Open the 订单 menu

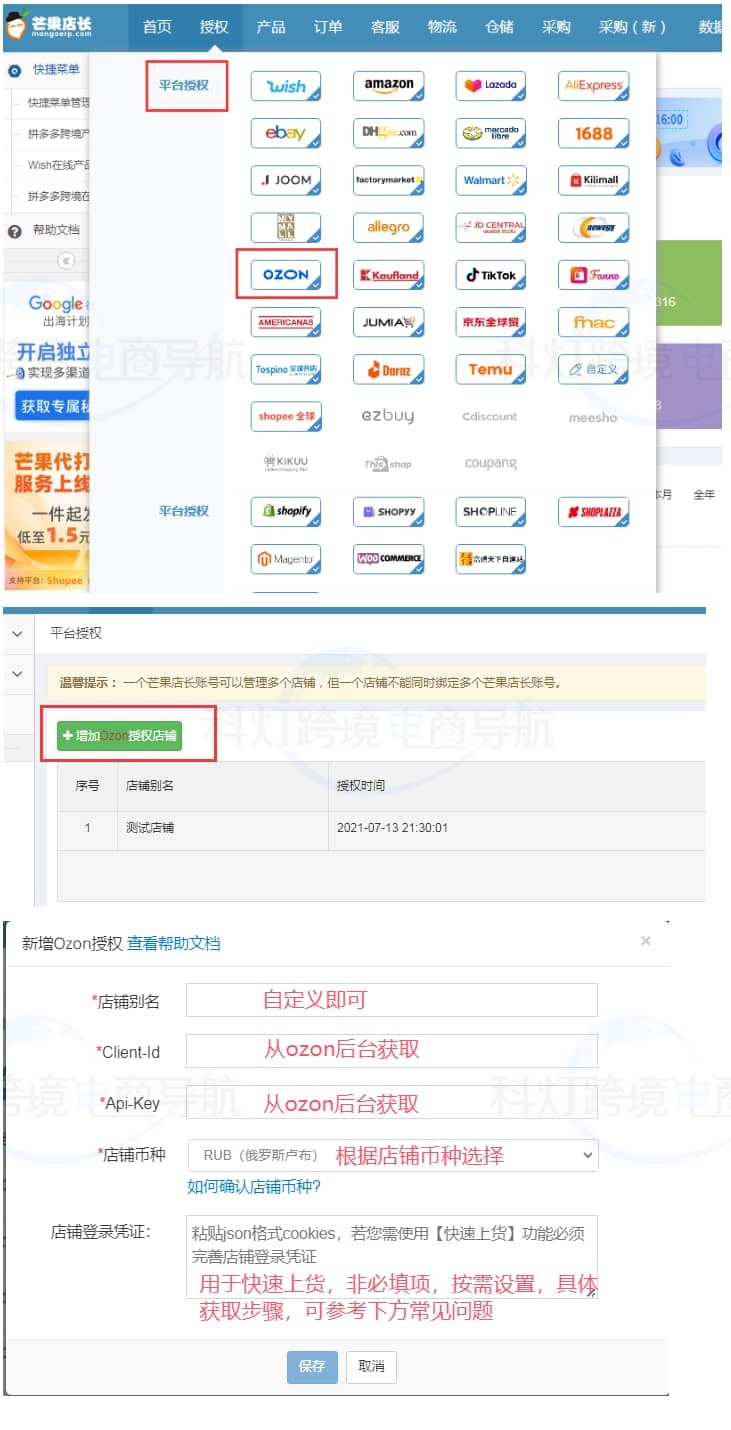tap(328, 27)
